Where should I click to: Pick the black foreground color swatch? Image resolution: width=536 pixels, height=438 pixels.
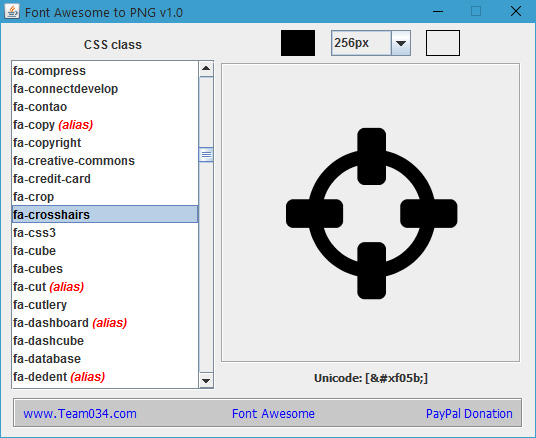pyautogui.click(x=298, y=43)
